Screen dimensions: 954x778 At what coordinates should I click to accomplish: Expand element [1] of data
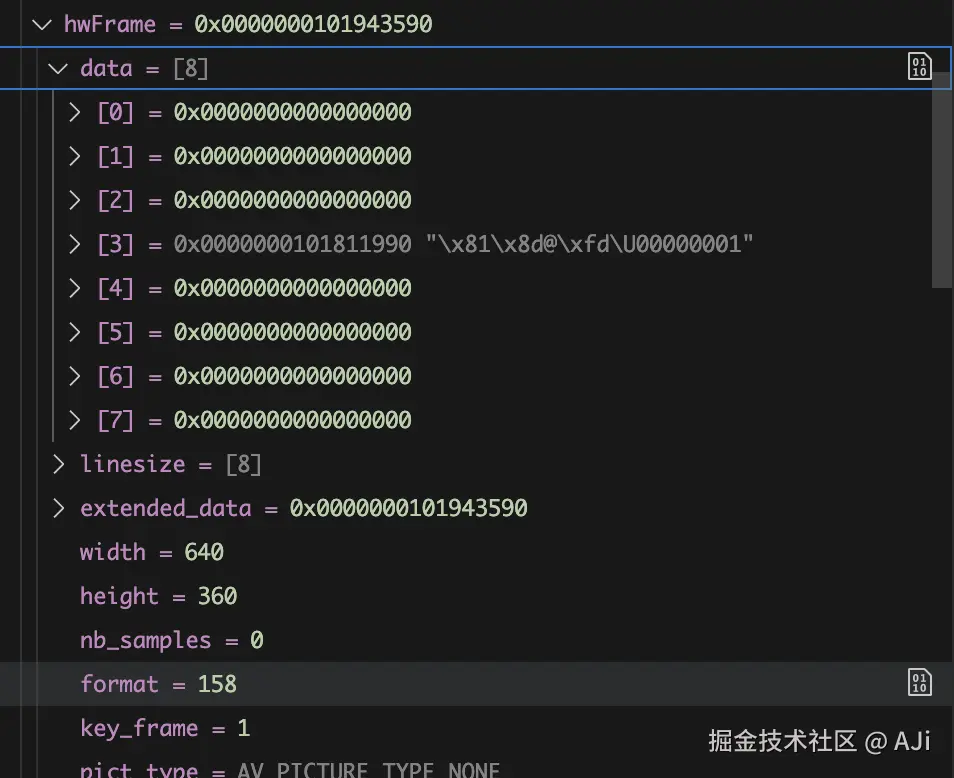(x=74, y=156)
